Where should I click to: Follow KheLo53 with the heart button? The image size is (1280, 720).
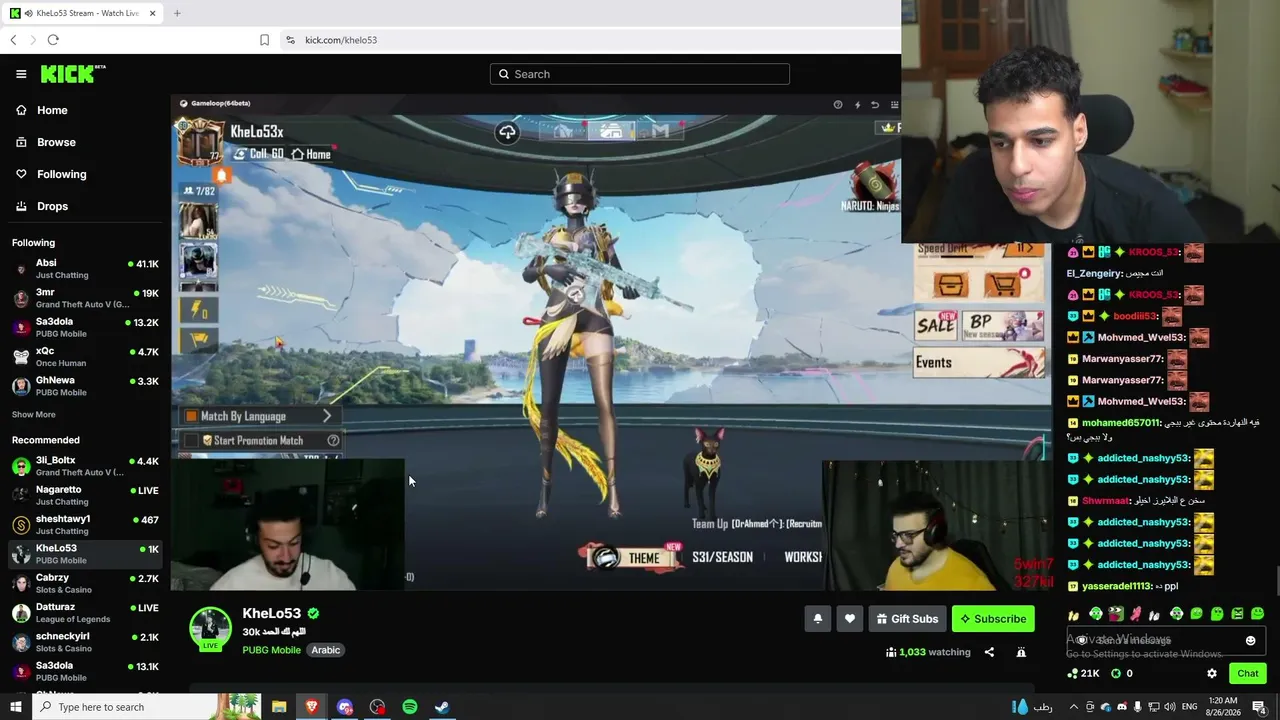[849, 619]
